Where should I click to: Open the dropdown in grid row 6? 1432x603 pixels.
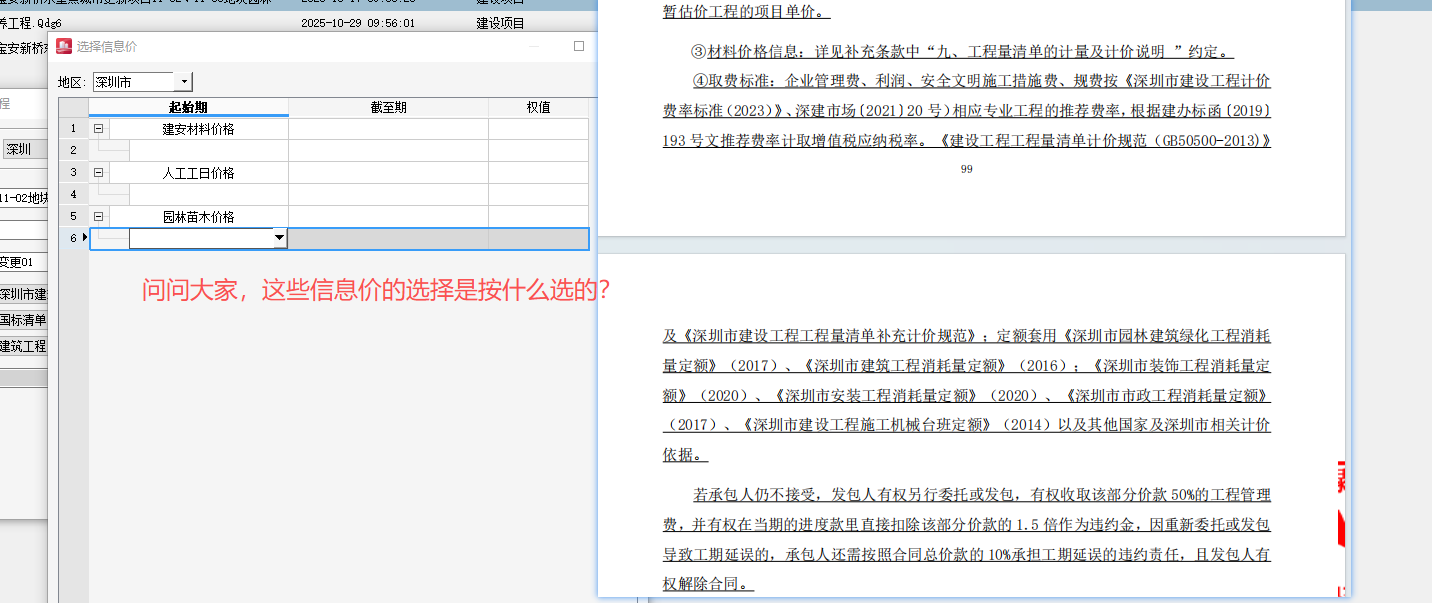pyautogui.click(x=280, y=238)
